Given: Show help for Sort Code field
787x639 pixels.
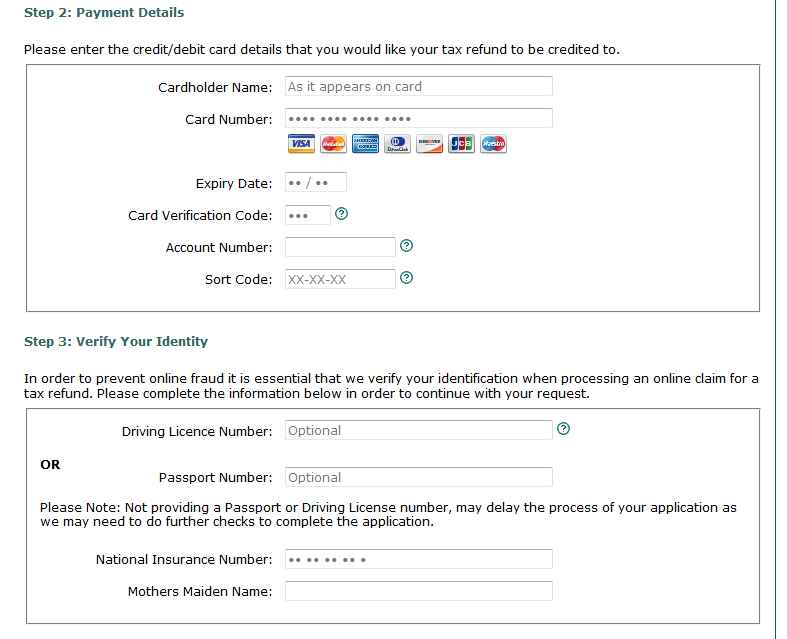Looking at the screenshot, I should pos(406,278).
